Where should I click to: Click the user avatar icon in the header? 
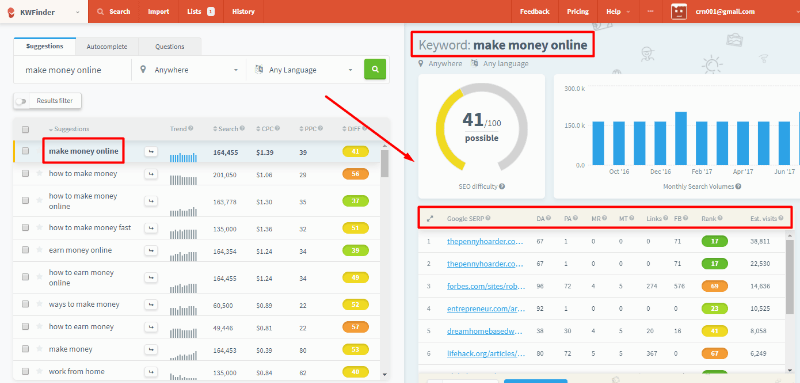(678, 12)
